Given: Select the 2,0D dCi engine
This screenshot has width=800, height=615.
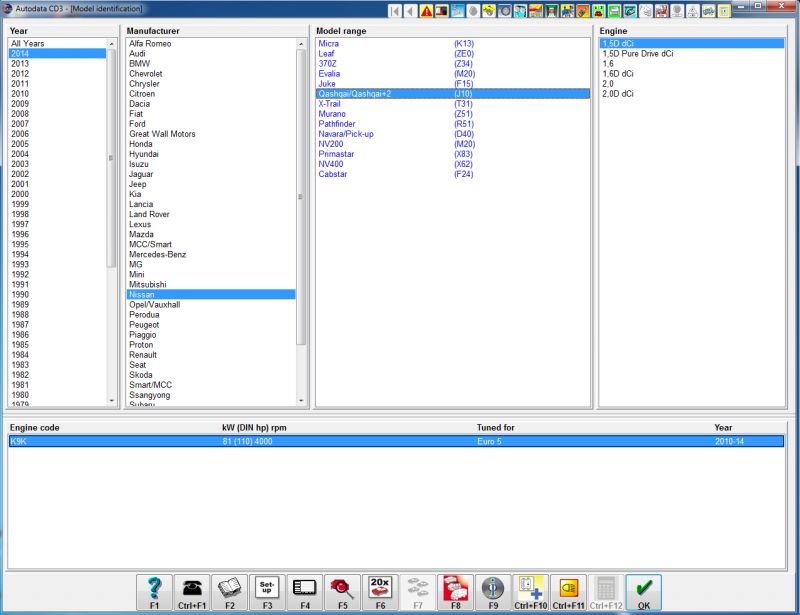Looking at the screenshot, I should 692,94.
